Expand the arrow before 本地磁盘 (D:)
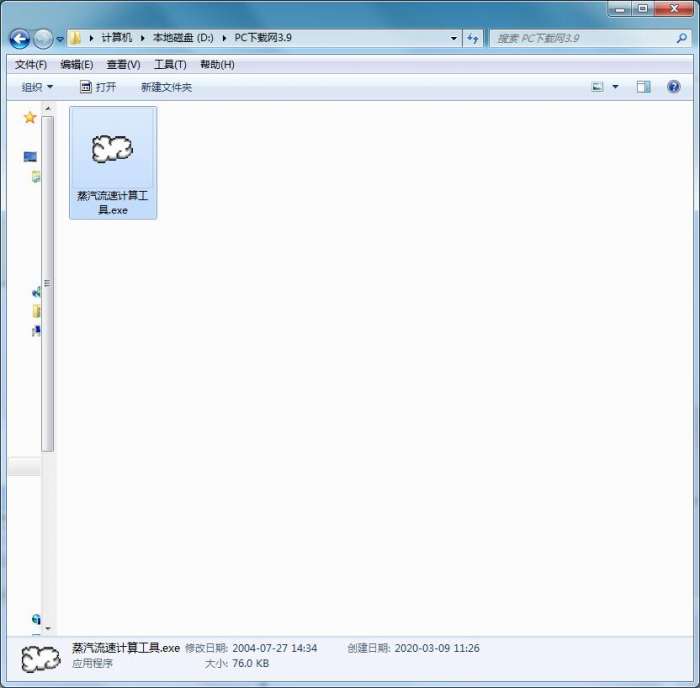The height and width of the screenshot is (688, 700). [x=142, y=38]
